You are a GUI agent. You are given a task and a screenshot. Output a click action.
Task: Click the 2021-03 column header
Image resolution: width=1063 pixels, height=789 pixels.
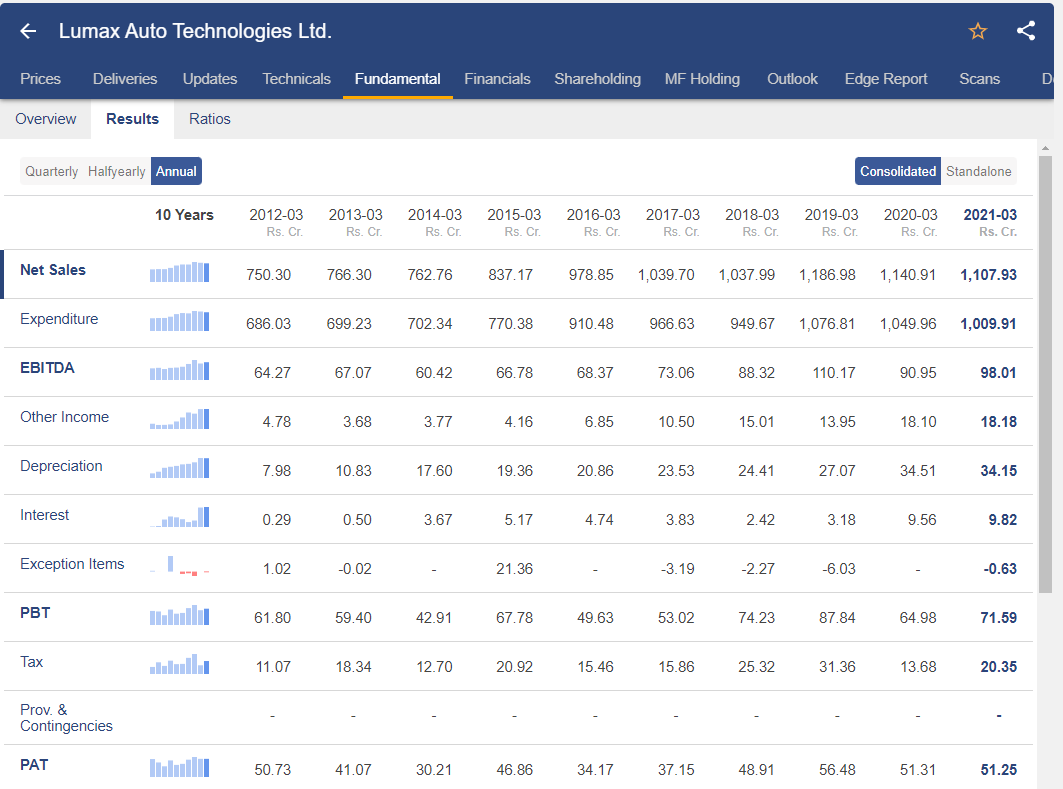[990, 222]
